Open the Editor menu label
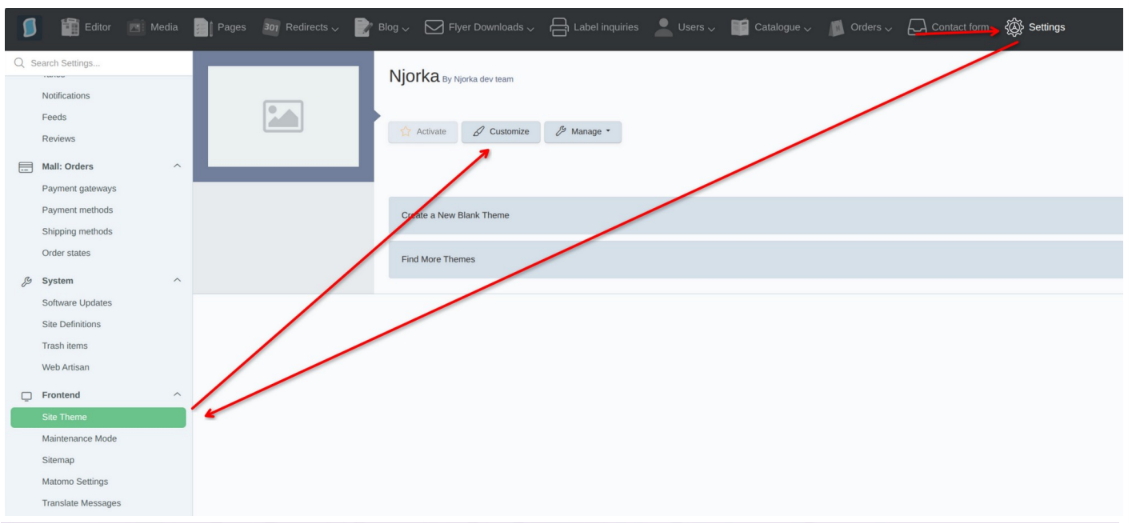 [98, 27]
